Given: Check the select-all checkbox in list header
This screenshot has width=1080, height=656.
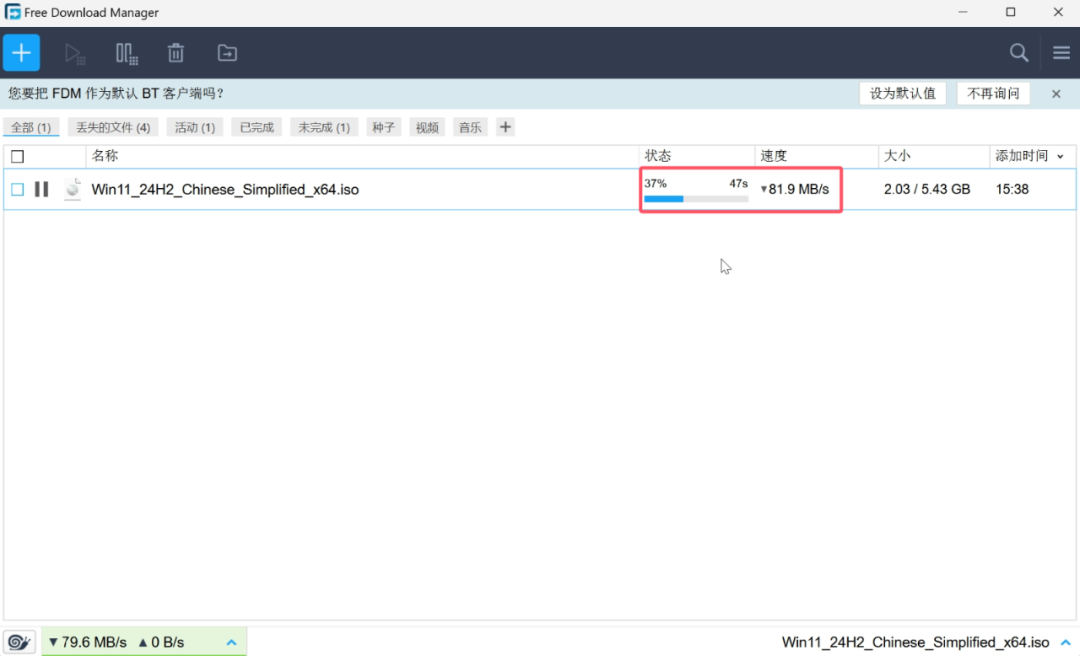Looking at the screenshot, I should tap(16, 156).
